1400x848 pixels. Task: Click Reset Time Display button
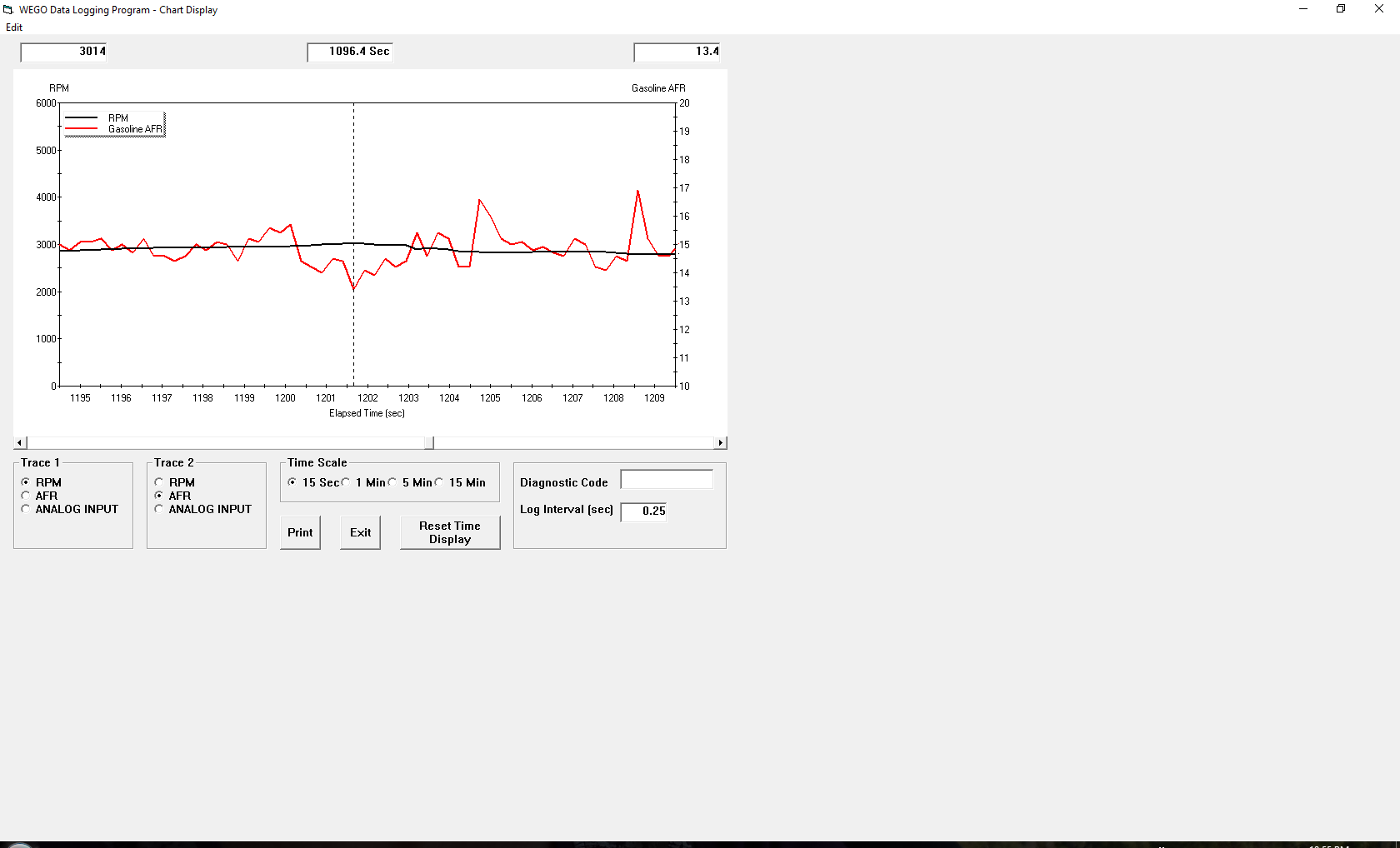tap(450, 532)
